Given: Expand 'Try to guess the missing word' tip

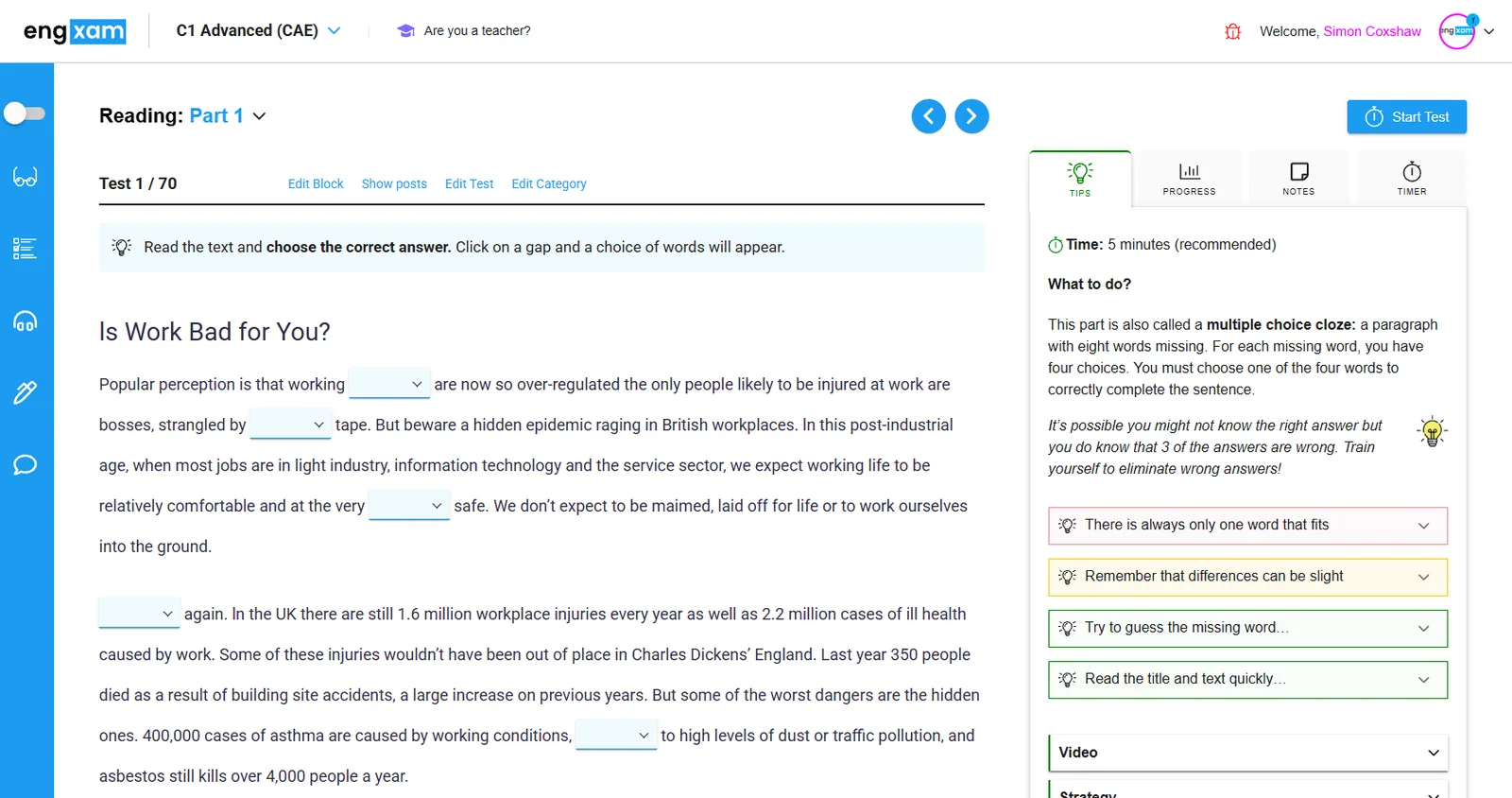Looking at the screenshot, I should tap(1247, 628).
